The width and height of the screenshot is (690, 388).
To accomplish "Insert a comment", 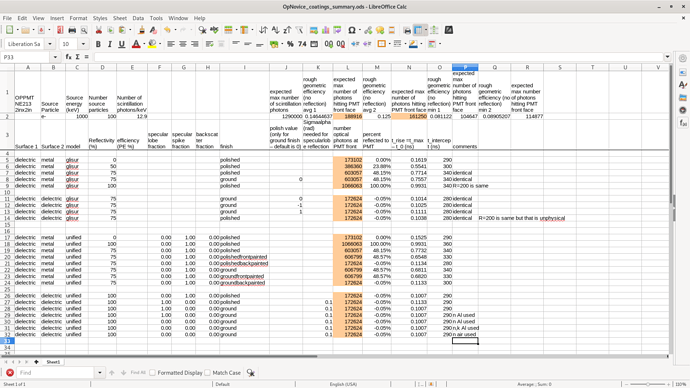I will [x=380, y=30].
